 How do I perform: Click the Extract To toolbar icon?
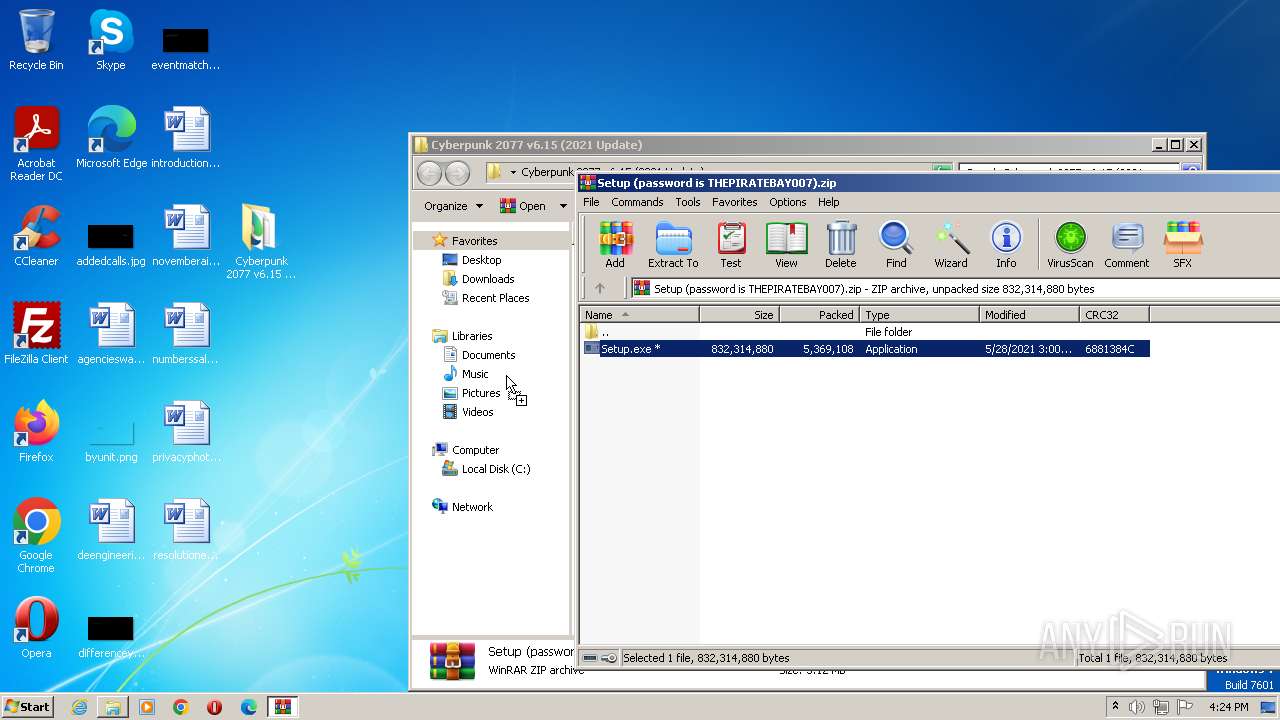673,245
